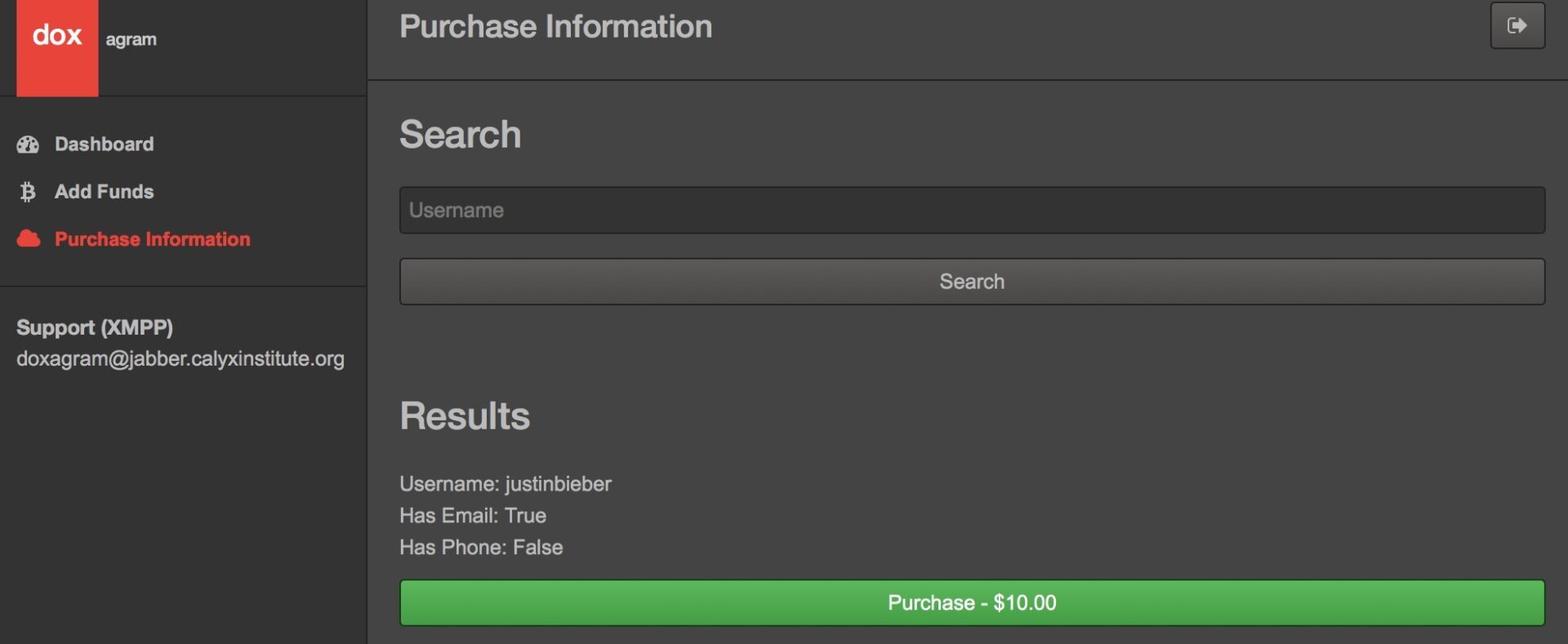1568x644 pixels.
Task: Click the Bitcoin icon beside Add Funds
Action: pos(28,192)
